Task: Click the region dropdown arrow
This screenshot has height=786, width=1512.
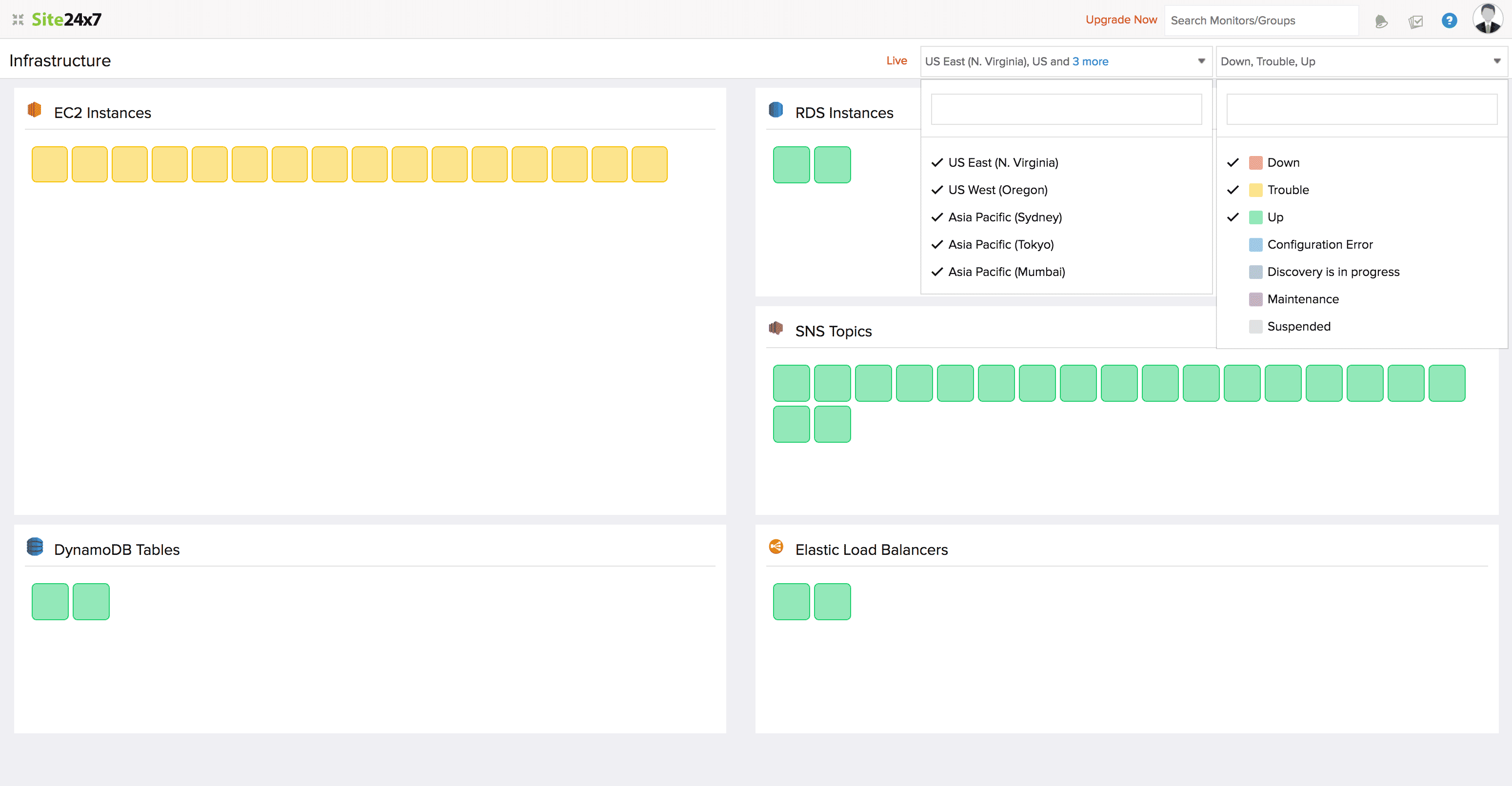Action: pos(1201,61)
